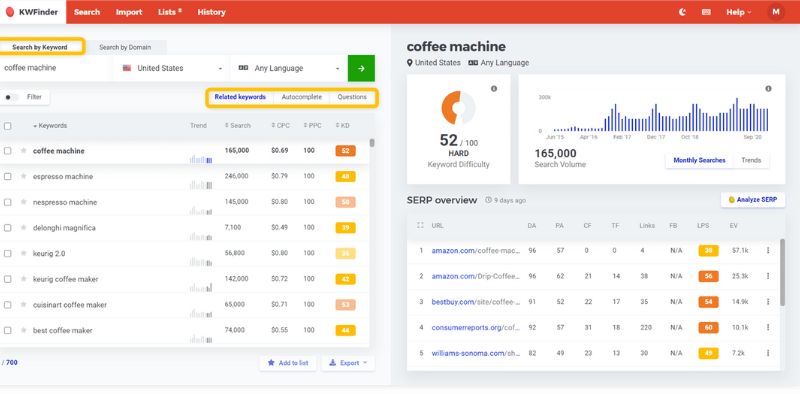The height and width of the screenshot is (394, 800).
Task: Click keywords table scrollbar
Action: 372,143
